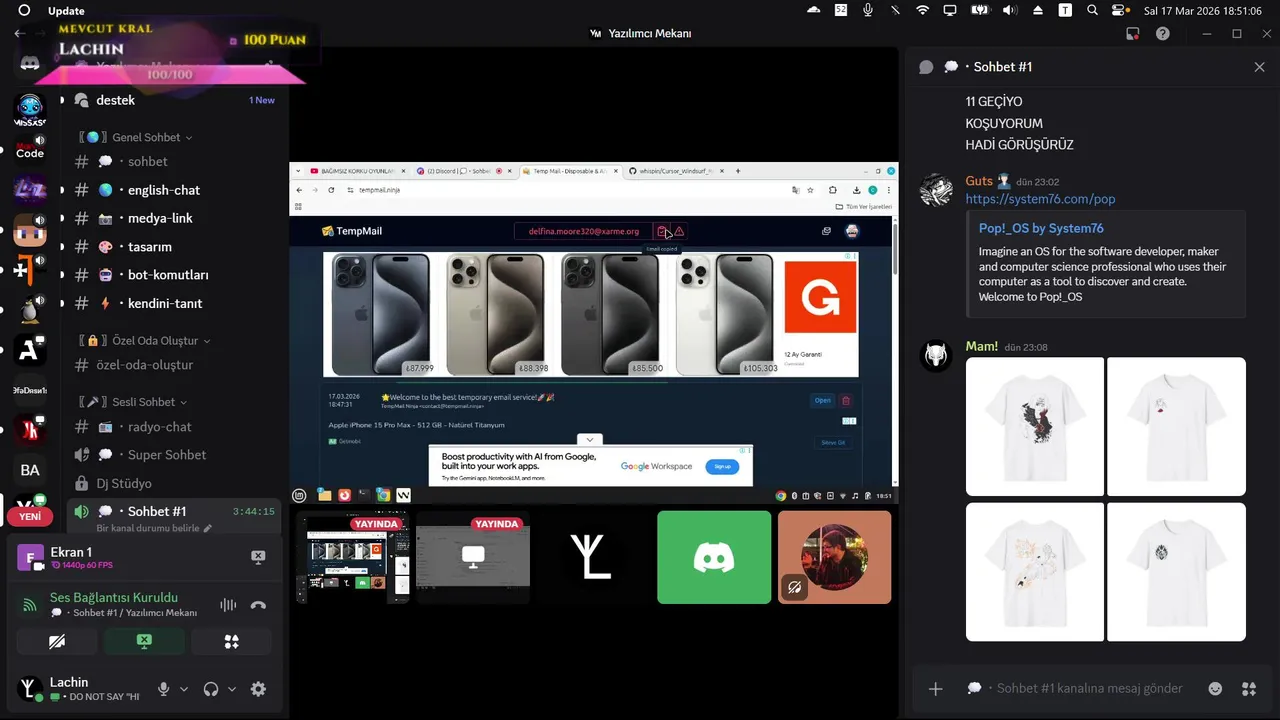Open the emoji picker in message box

[x=1215, y=688]
